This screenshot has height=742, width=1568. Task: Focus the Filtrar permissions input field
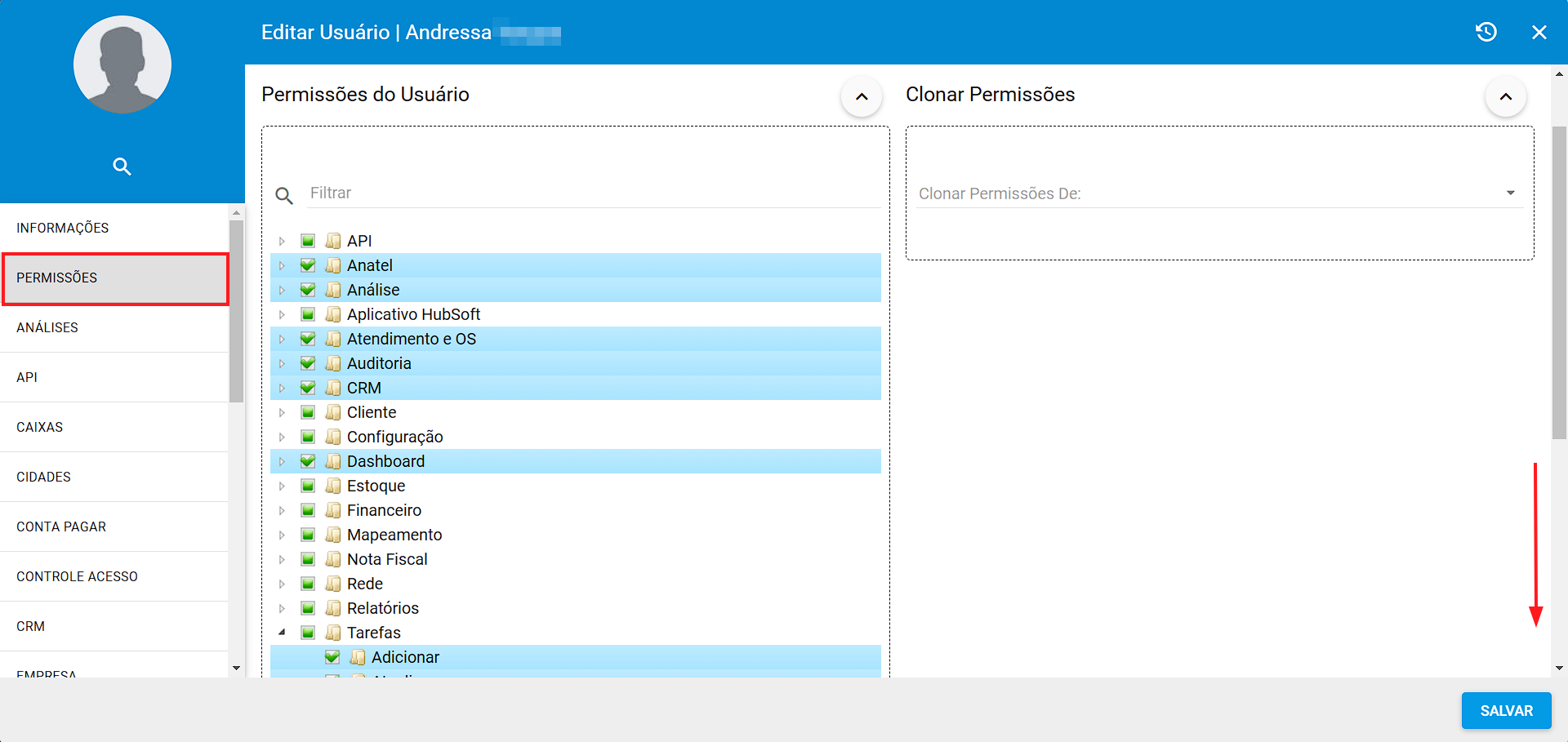[x=594, y=193]
